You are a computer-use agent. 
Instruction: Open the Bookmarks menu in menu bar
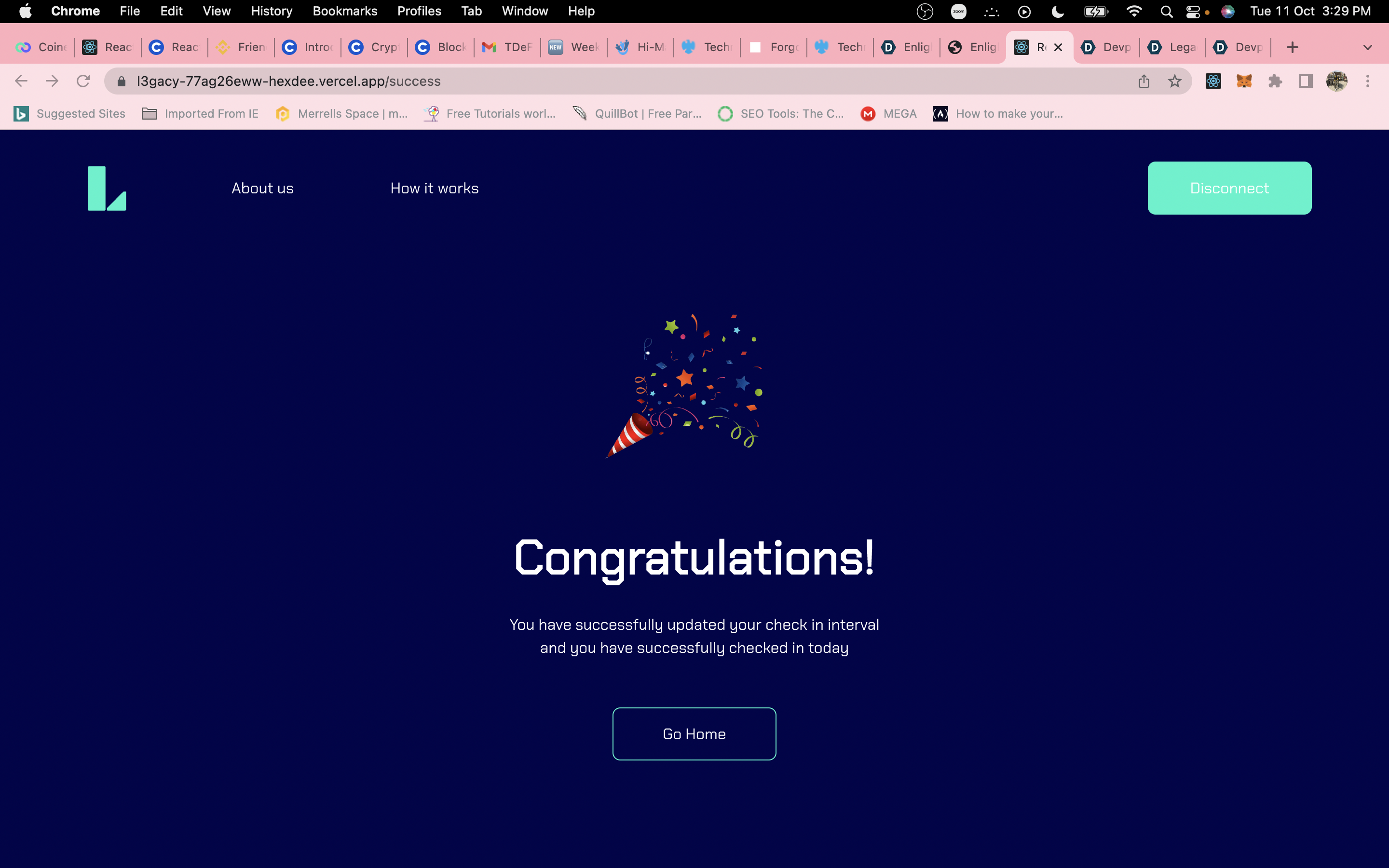click(344, 12)
